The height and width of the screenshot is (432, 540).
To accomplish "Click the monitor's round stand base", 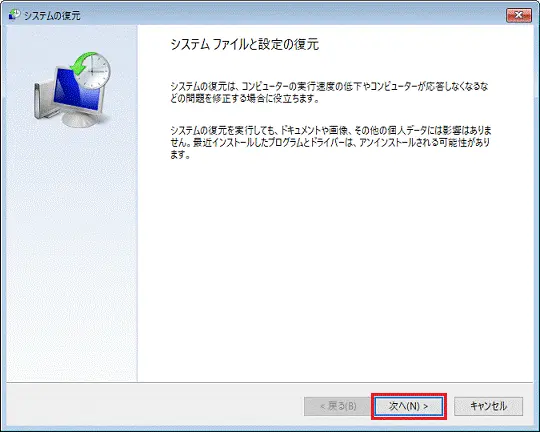I will point(79,119).
